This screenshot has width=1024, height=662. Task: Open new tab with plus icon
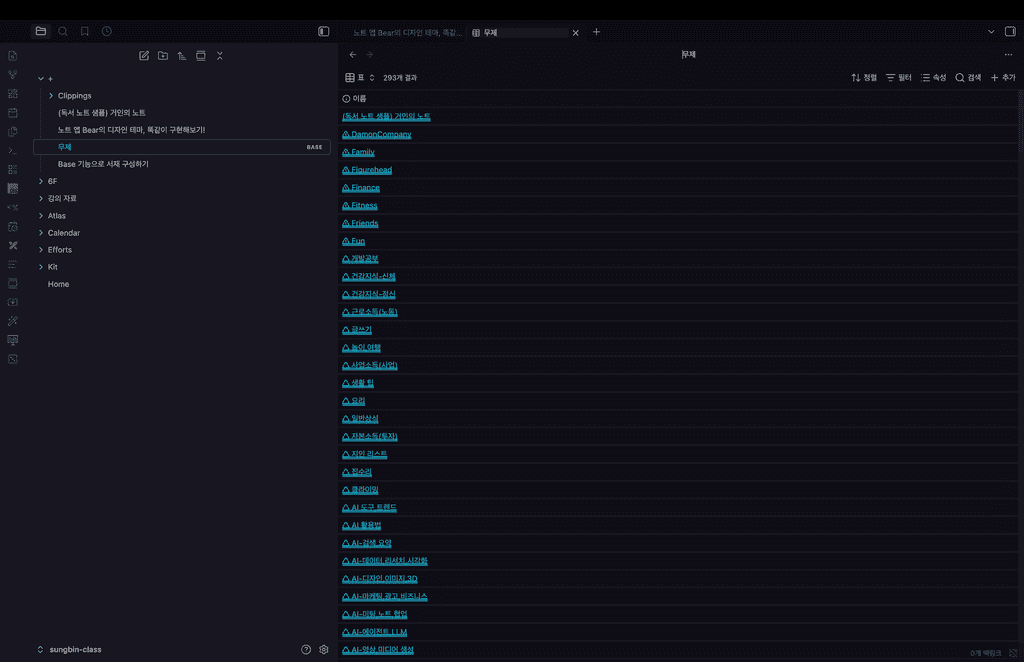coord(596,31)
